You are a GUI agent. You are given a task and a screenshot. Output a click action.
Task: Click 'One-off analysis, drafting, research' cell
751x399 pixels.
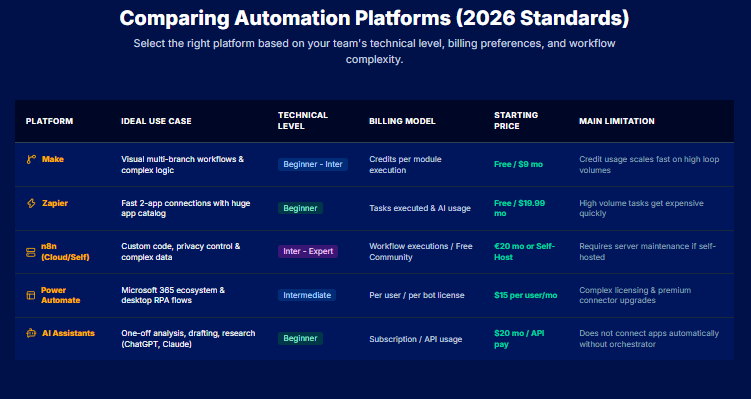pyautogui.click(x=188, y=339)
